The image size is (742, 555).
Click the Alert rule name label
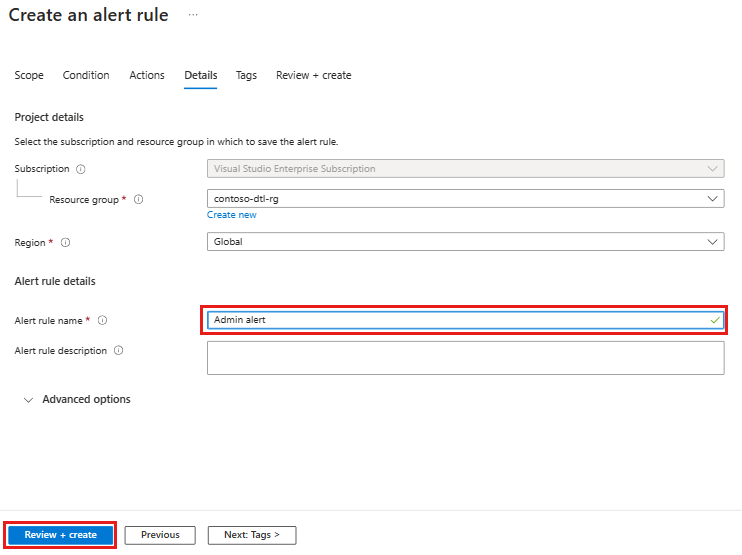[x=48, y=321]
